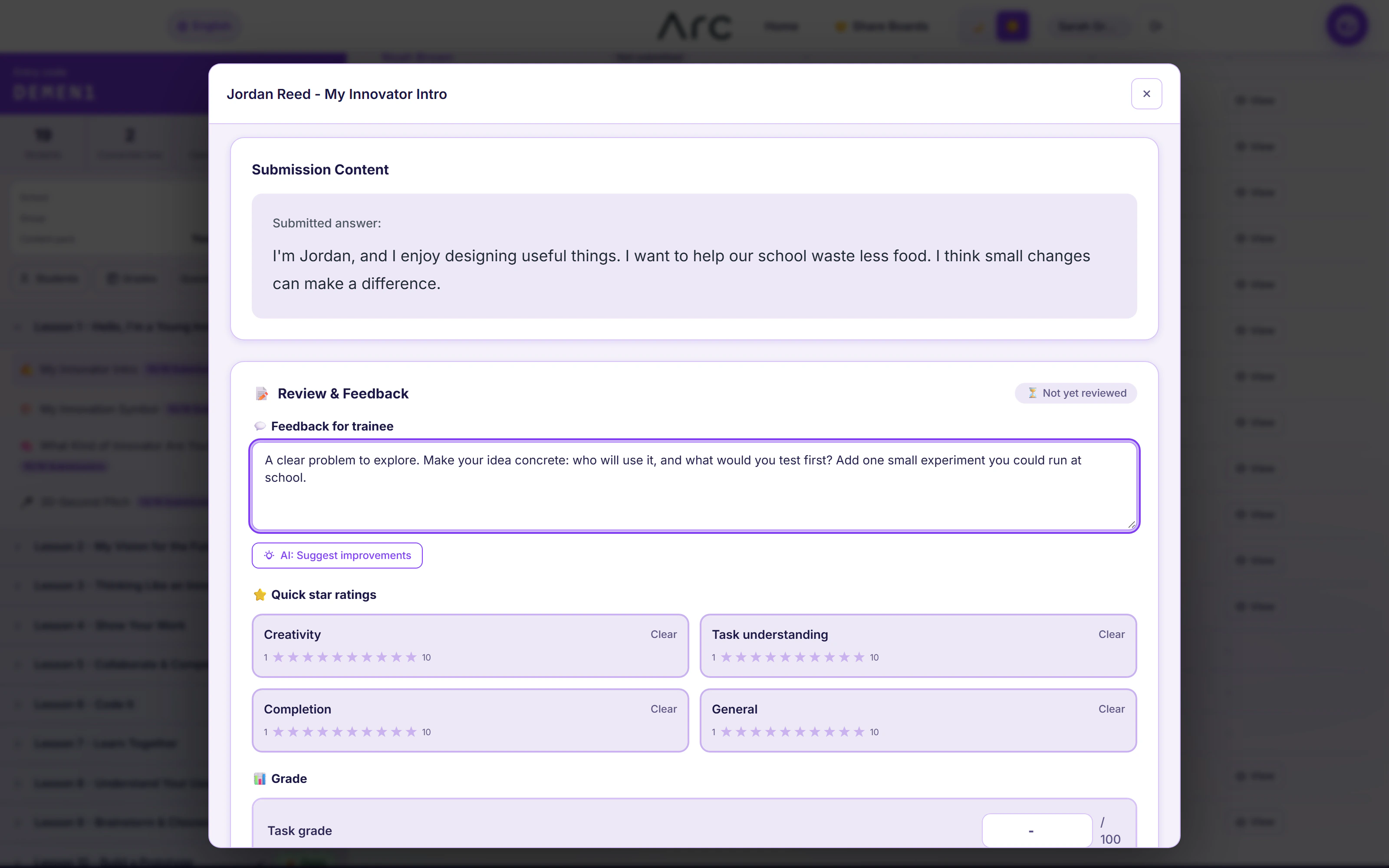Click the submitted answer paragraph text
The height and width of the screenshot is (868, 1389).
pyautogui.click(x=681, y=270)
